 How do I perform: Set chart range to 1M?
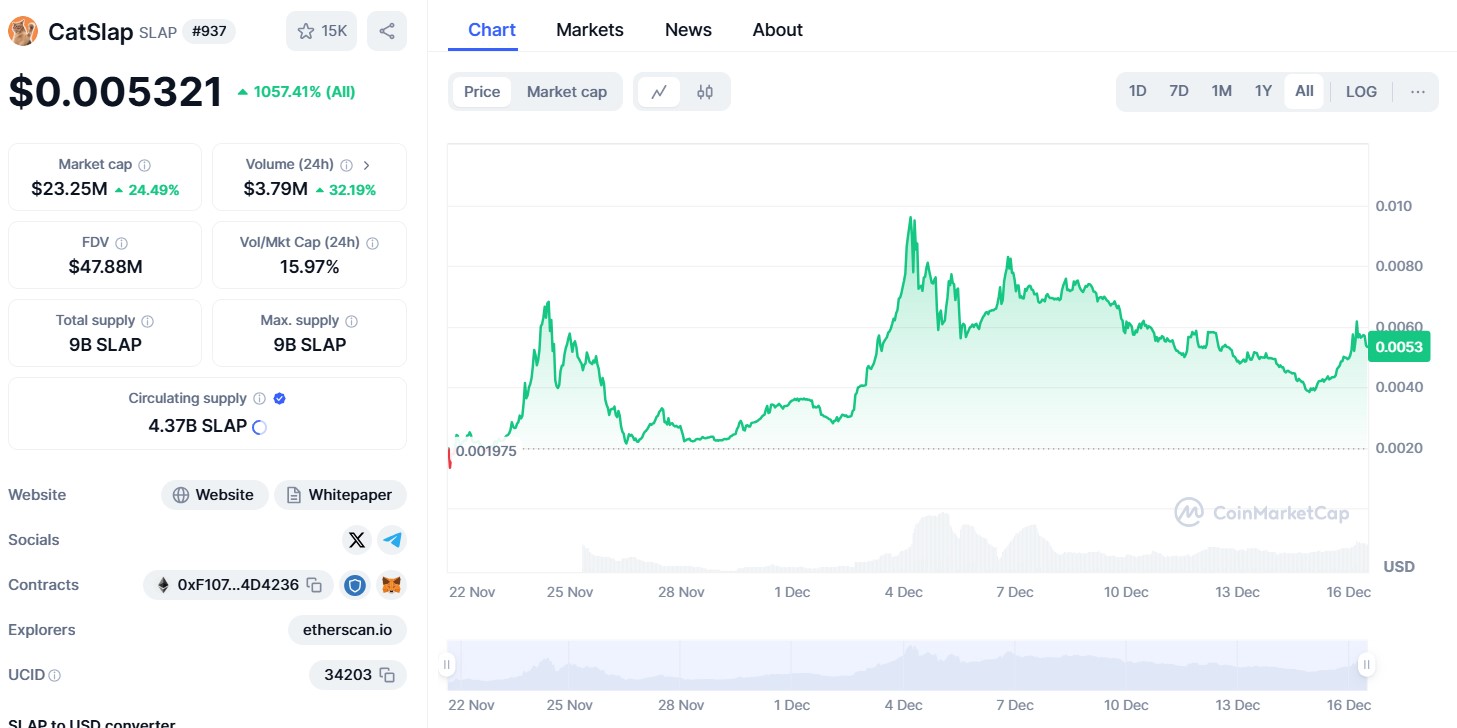click(x=1222, y=92)
